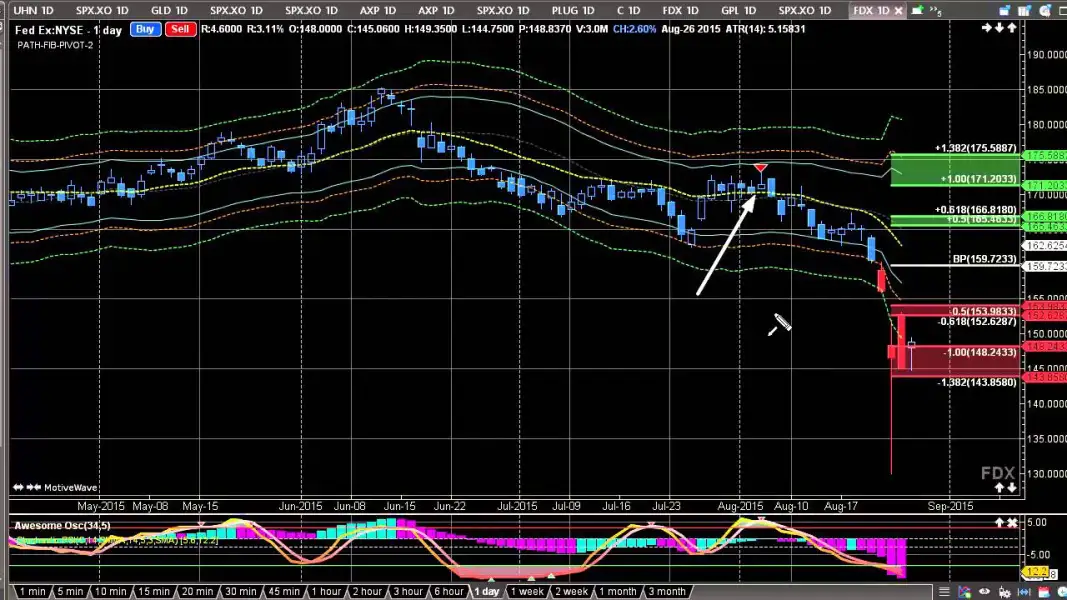Image resolution: width=1067 pixels, height=600 pixels.
Task: Switch the bar size to 1 hour
Action: pos(326,591)
